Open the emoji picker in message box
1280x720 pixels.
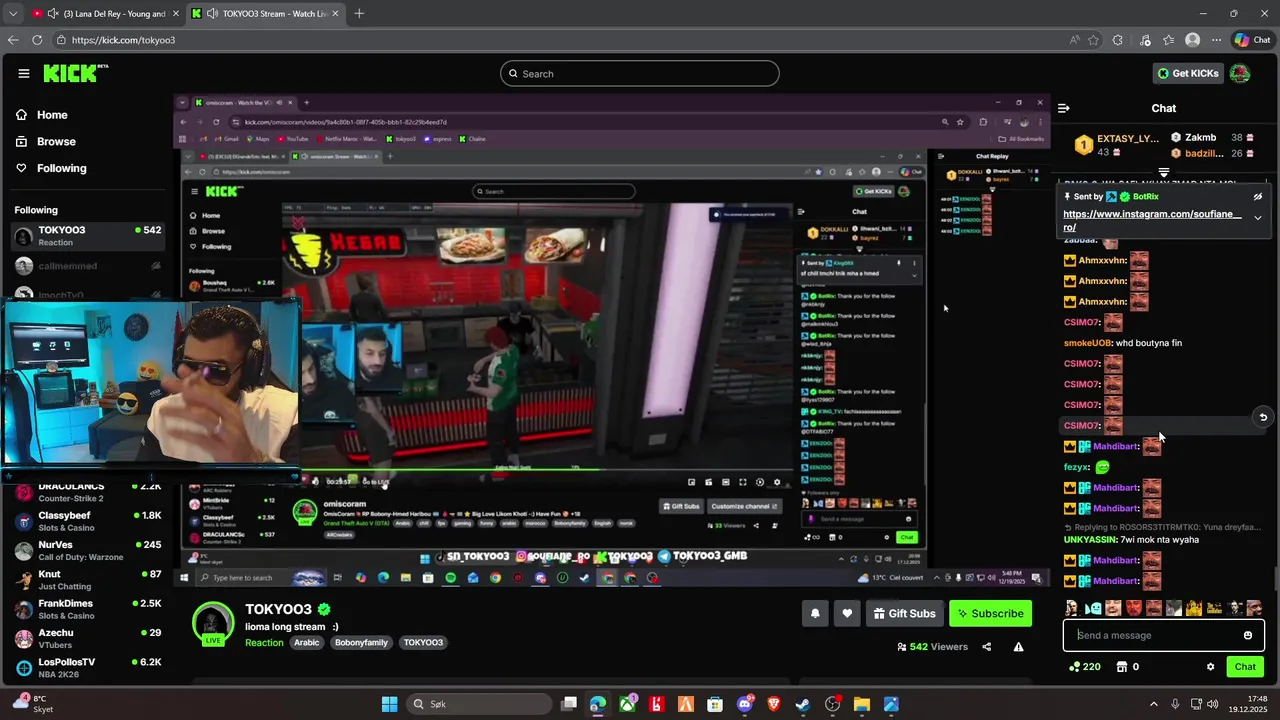[1247, 635]
